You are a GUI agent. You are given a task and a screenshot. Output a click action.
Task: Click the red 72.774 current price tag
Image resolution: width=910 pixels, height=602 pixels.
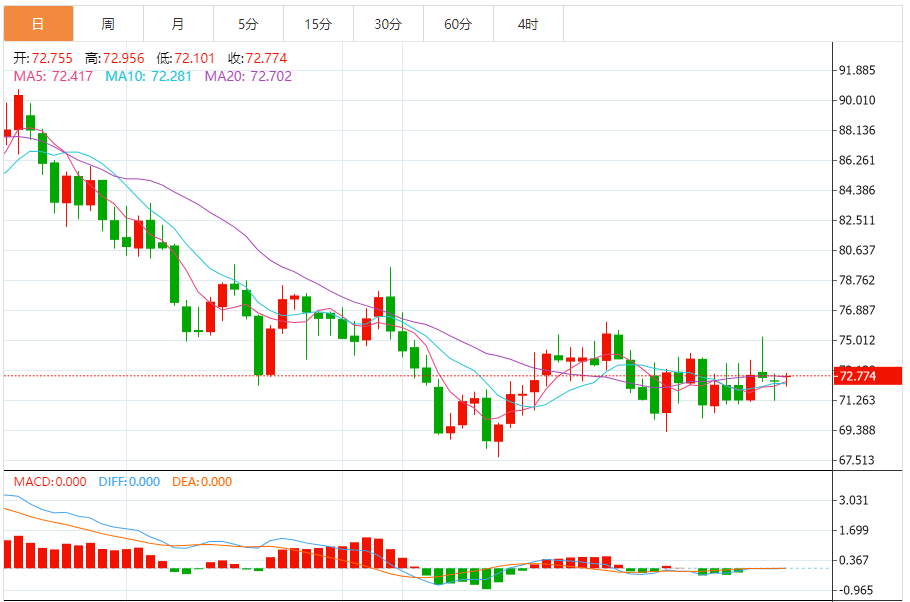point(868,376)
